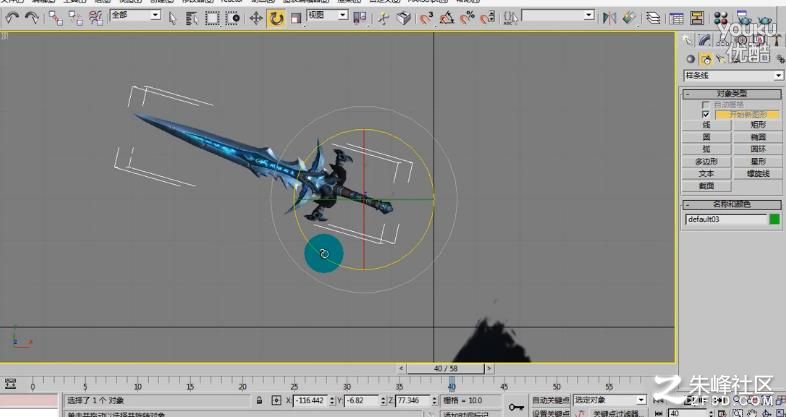Toggle Window/Crossing selection mode icon

pyautogui.click(x=233, y=19)
